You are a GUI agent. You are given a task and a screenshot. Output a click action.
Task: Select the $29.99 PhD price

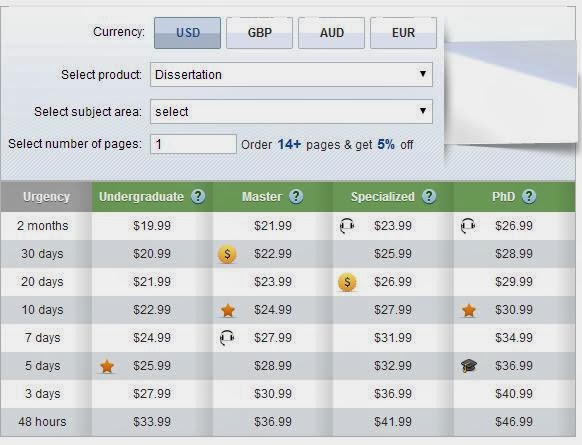[514, 282]
